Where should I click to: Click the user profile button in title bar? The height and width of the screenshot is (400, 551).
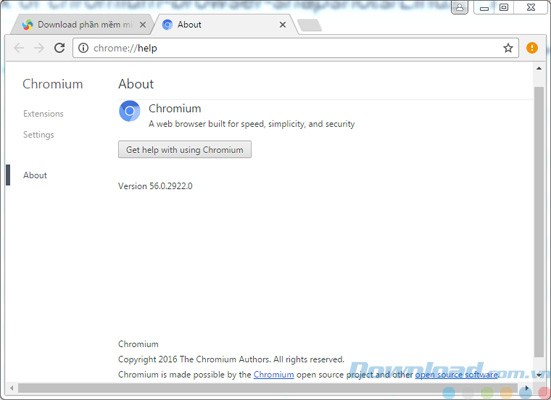(460, 7)
